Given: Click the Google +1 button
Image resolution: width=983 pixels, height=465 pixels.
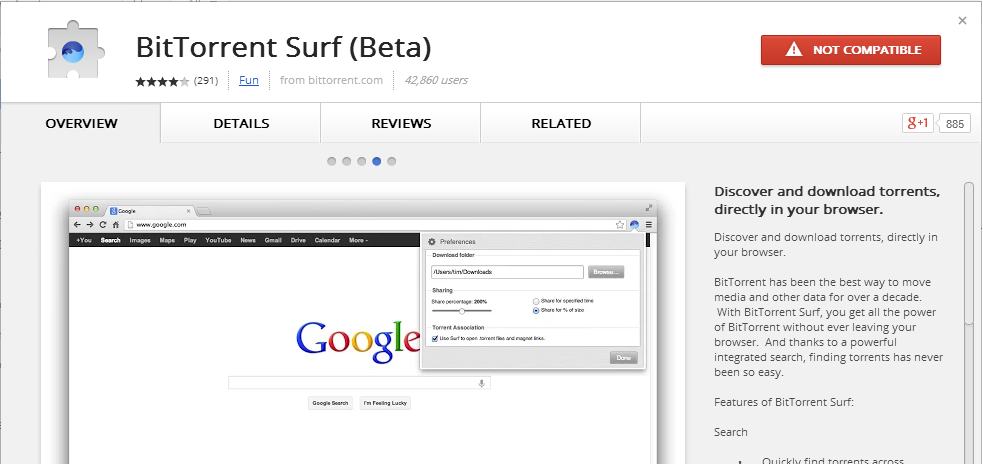Looking at the screenshot, I should pos(918,123).
